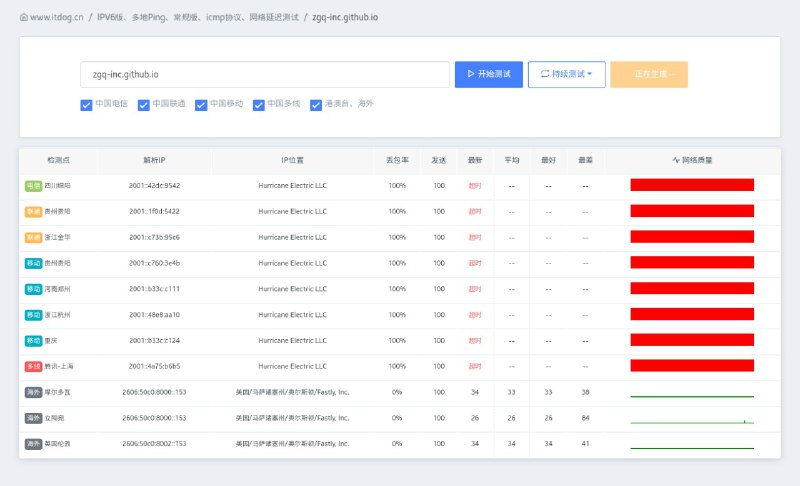This screenshot has width=800, height=486.
Task: Click the red quality bar for 四川绵阳
Action: tap(691, 185)
